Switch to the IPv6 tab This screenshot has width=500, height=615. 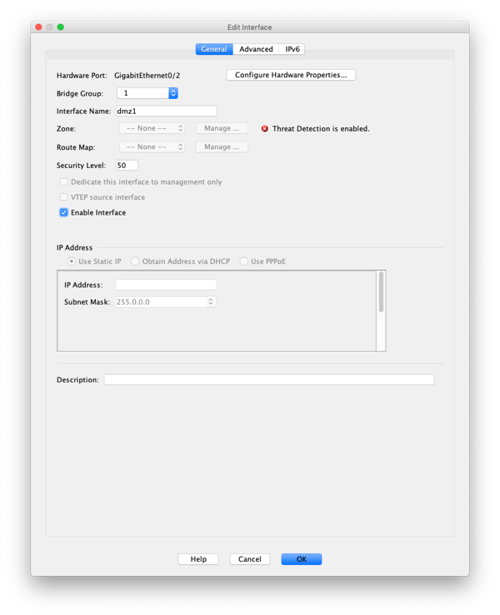pyautogui.click(x=292, y=49)
